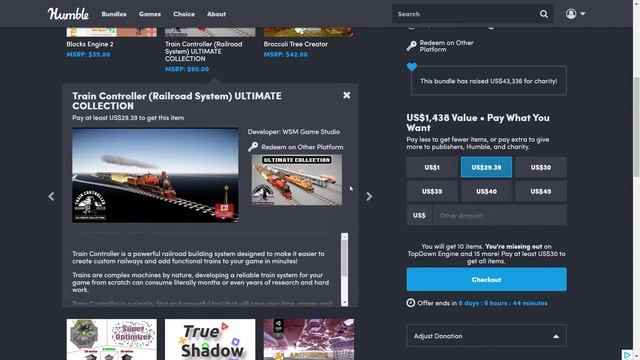
Task: Click "This bundle has raised US$43,336 for charity!"
Action: 489,81
